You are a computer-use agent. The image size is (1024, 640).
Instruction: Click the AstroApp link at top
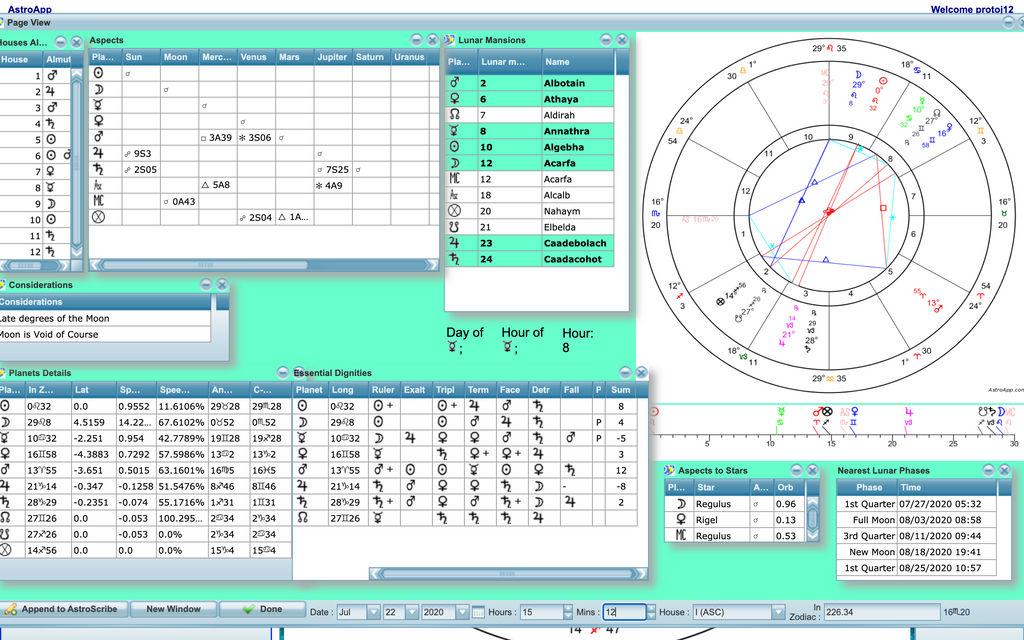click(x=29, y=9)
